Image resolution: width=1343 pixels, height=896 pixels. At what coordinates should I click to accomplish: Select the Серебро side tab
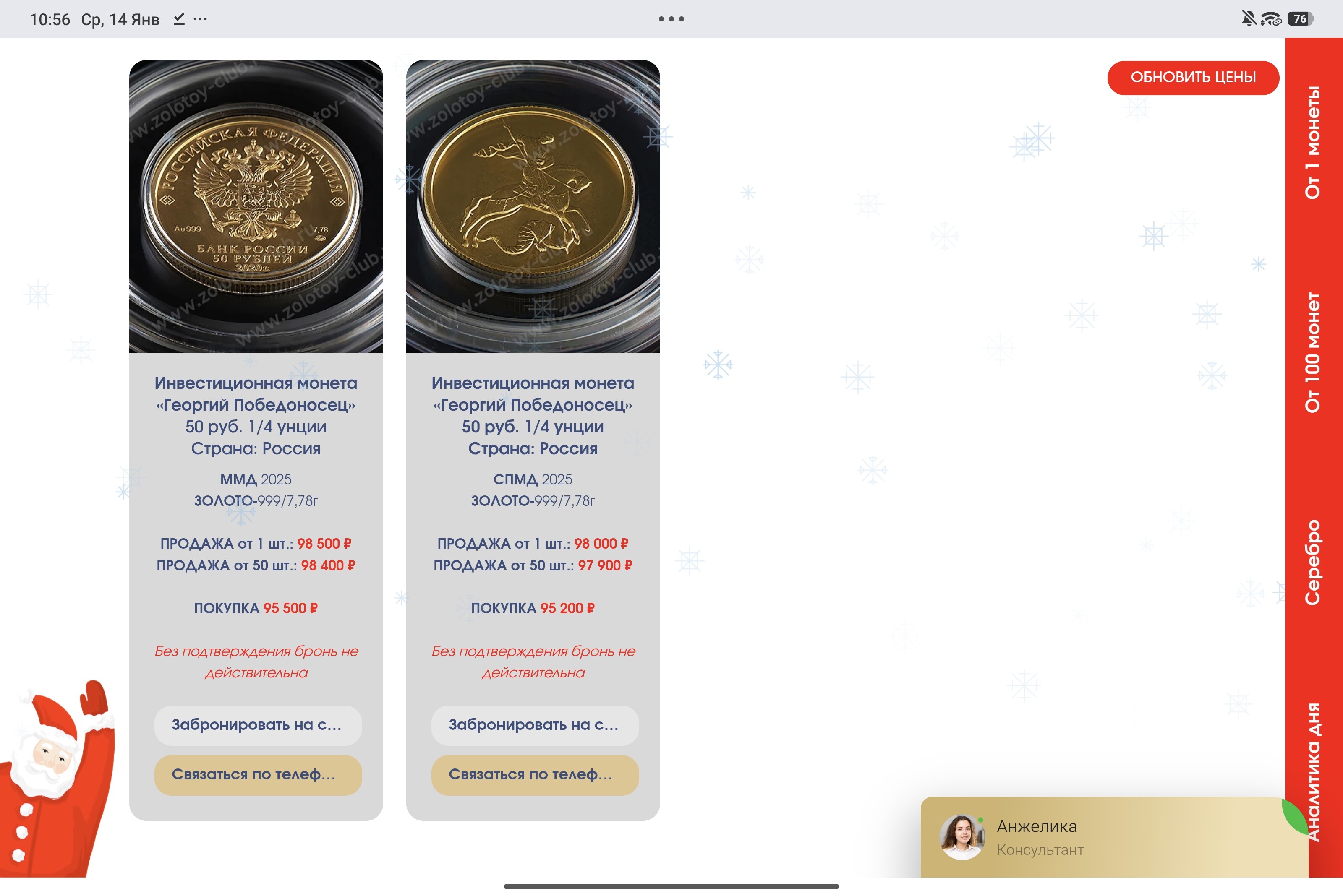pyautogui.click(x=1313, y=562)
